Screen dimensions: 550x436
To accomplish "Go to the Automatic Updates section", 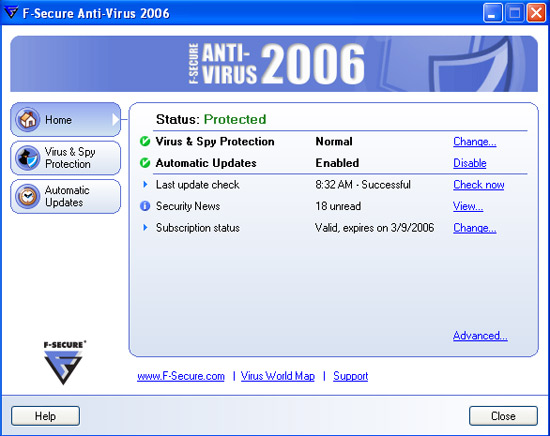I will click(66, 196).
